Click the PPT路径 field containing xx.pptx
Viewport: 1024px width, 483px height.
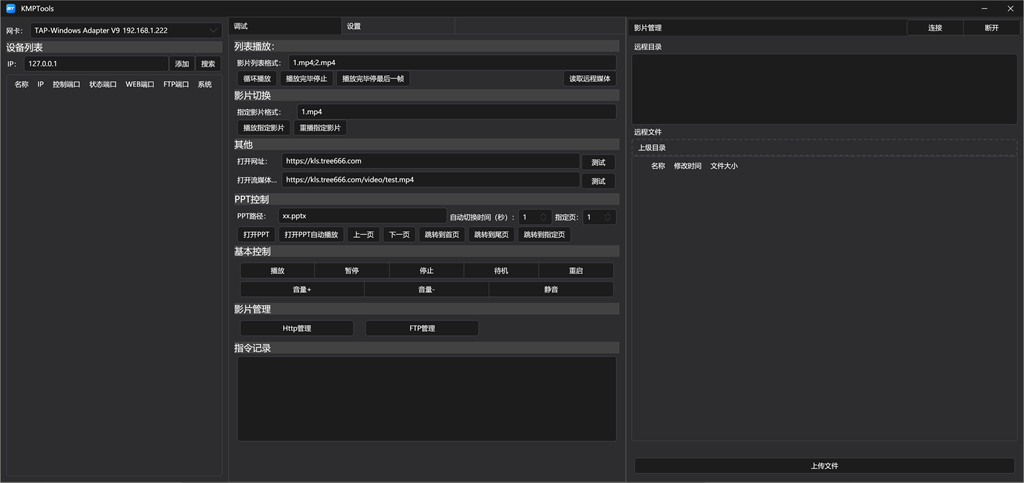click(362, 216)
